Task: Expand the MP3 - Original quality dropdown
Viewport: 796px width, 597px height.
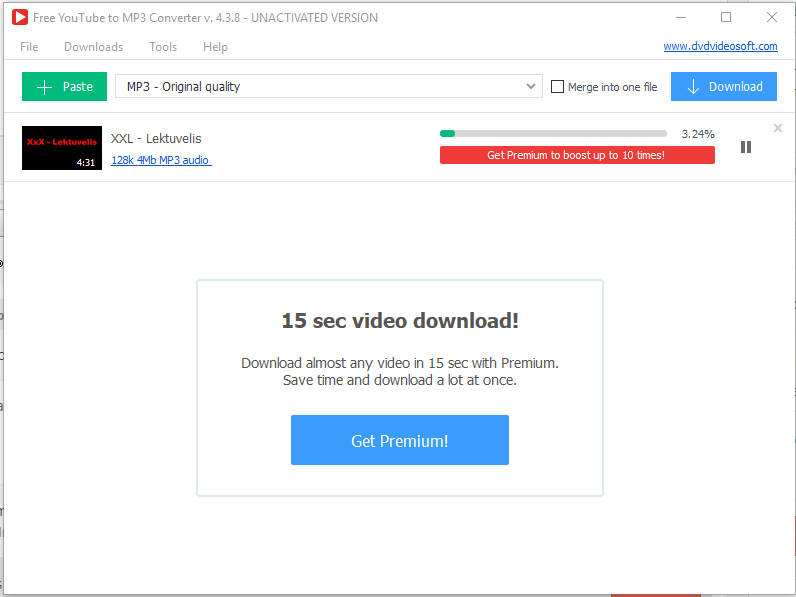Action: coord(329,86)
